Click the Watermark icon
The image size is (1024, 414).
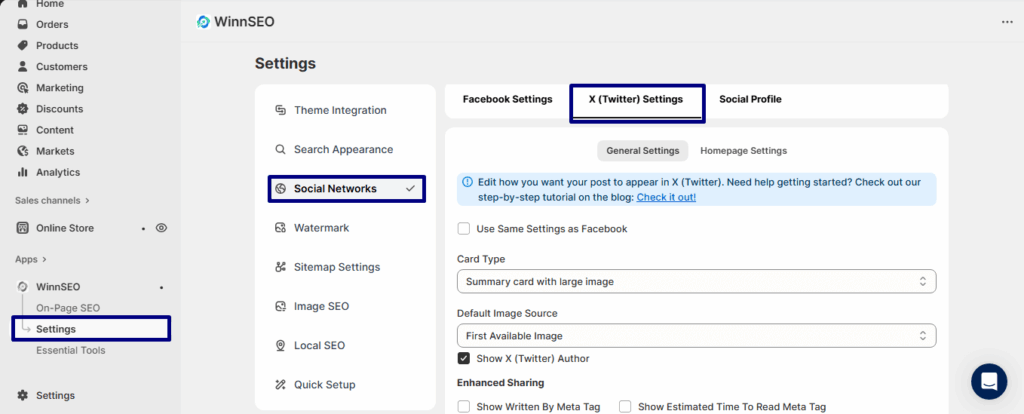click(280, 228)
